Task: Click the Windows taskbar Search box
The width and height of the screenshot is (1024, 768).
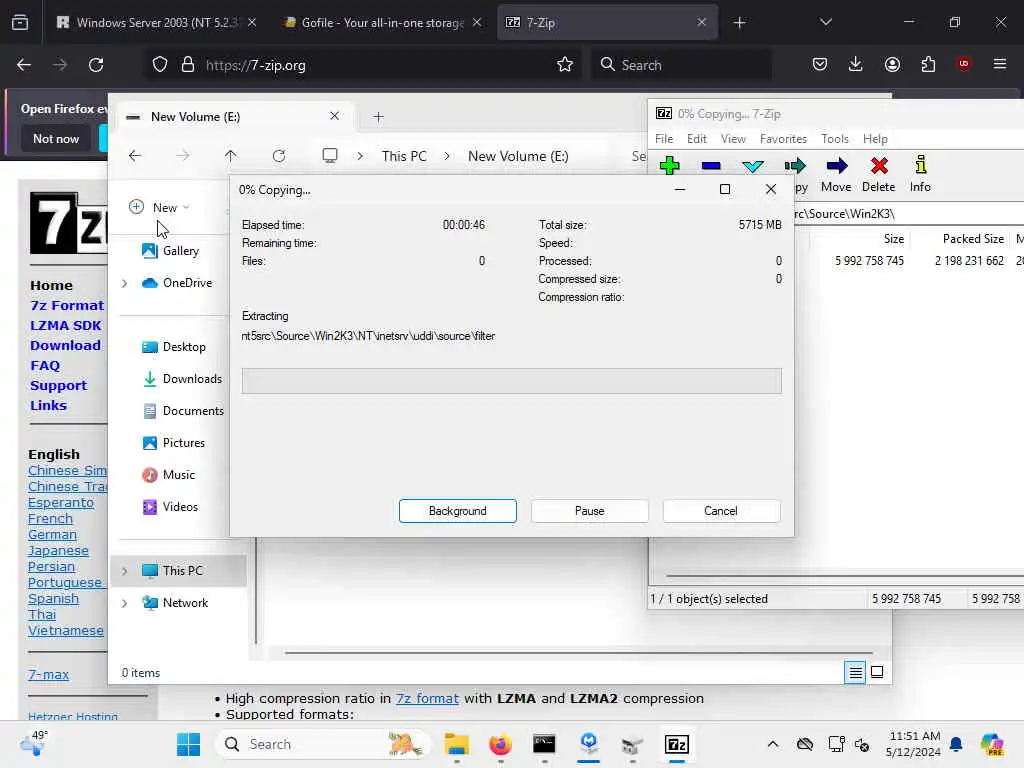Action: coord(323,744)
